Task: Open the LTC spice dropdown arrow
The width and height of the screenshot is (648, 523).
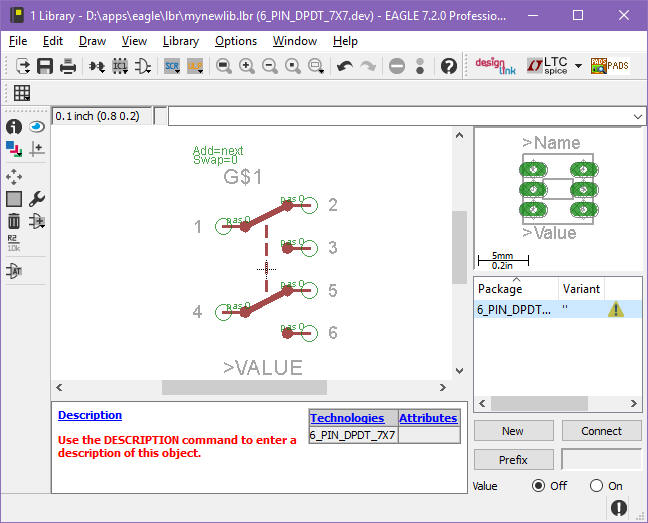Action: coord(578,66)
